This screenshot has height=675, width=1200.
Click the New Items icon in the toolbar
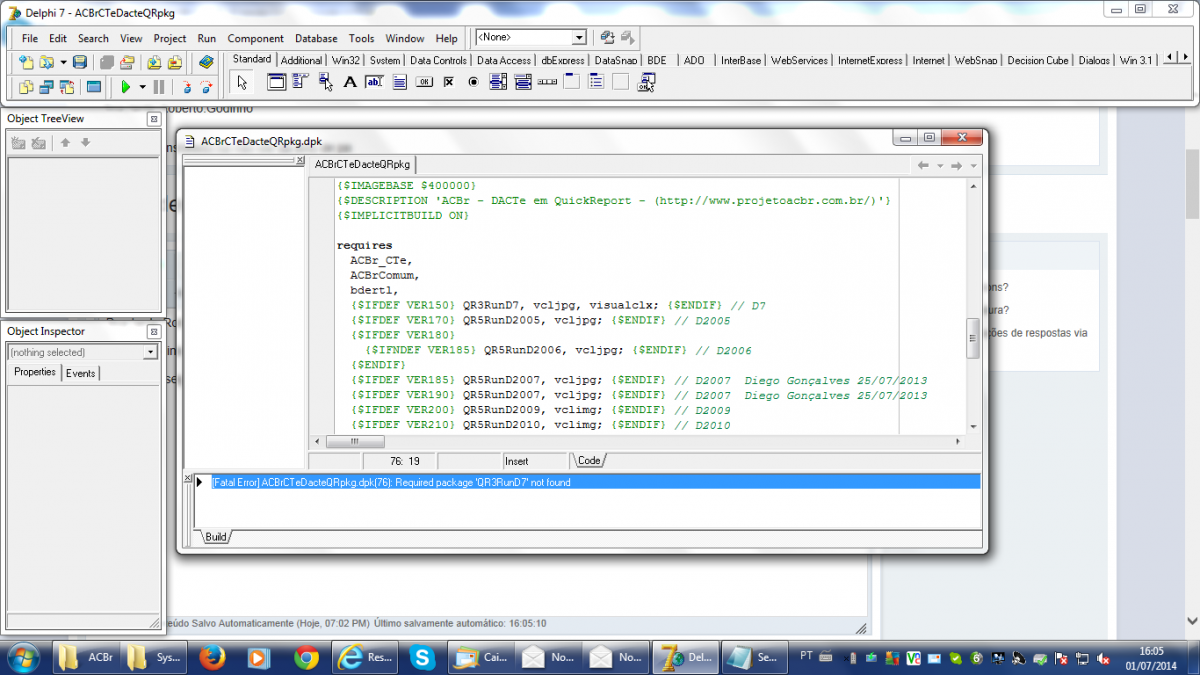coord(26,62)
